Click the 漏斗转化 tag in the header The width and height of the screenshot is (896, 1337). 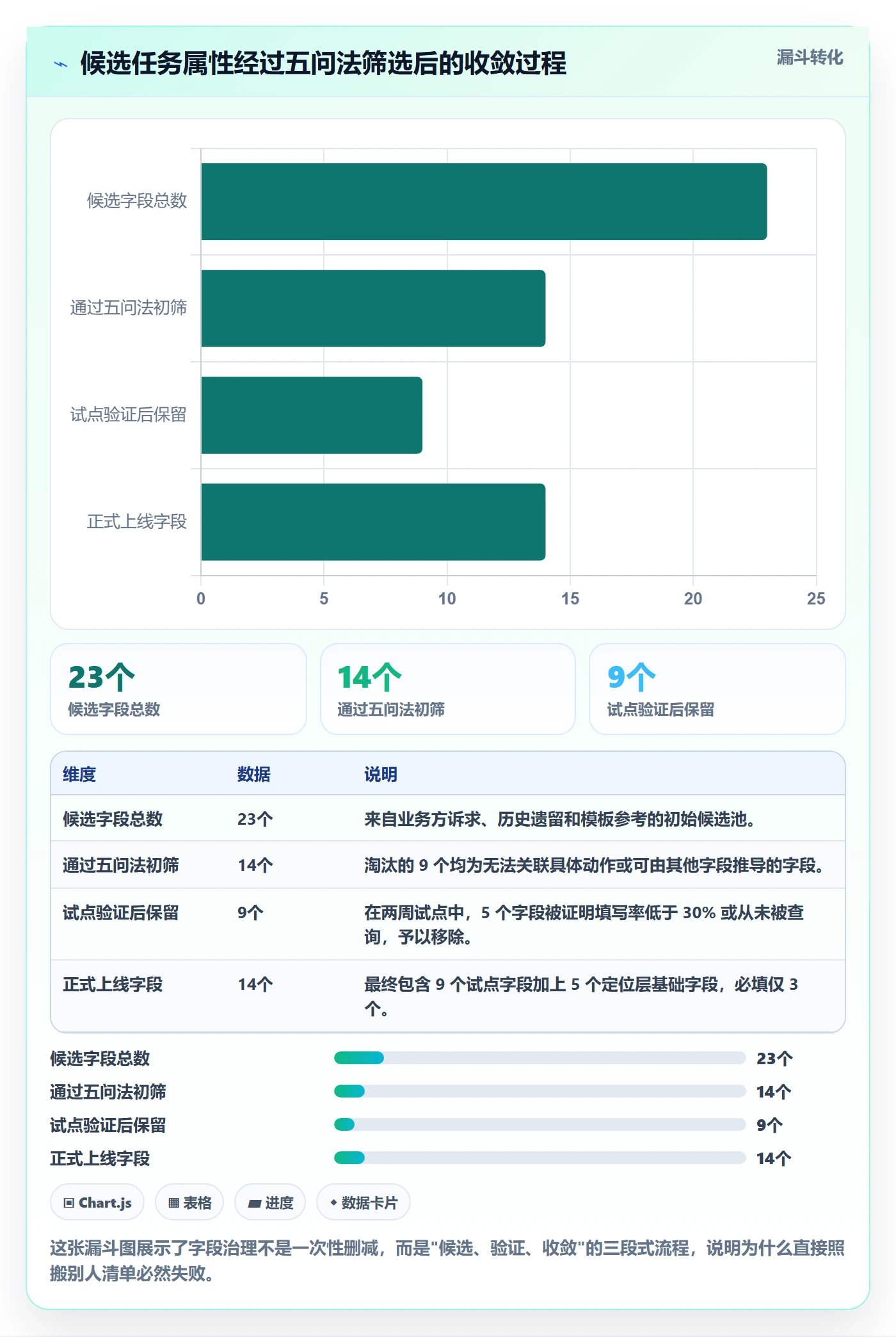click(x=810, y=58)
